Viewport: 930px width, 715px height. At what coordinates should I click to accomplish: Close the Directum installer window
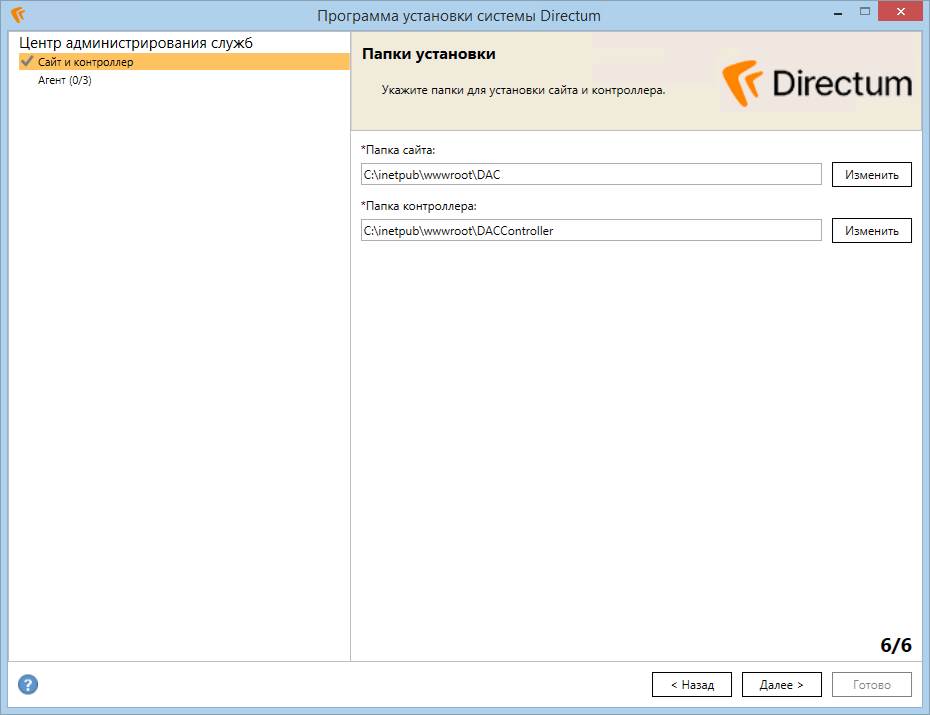(x=900, y=12)
